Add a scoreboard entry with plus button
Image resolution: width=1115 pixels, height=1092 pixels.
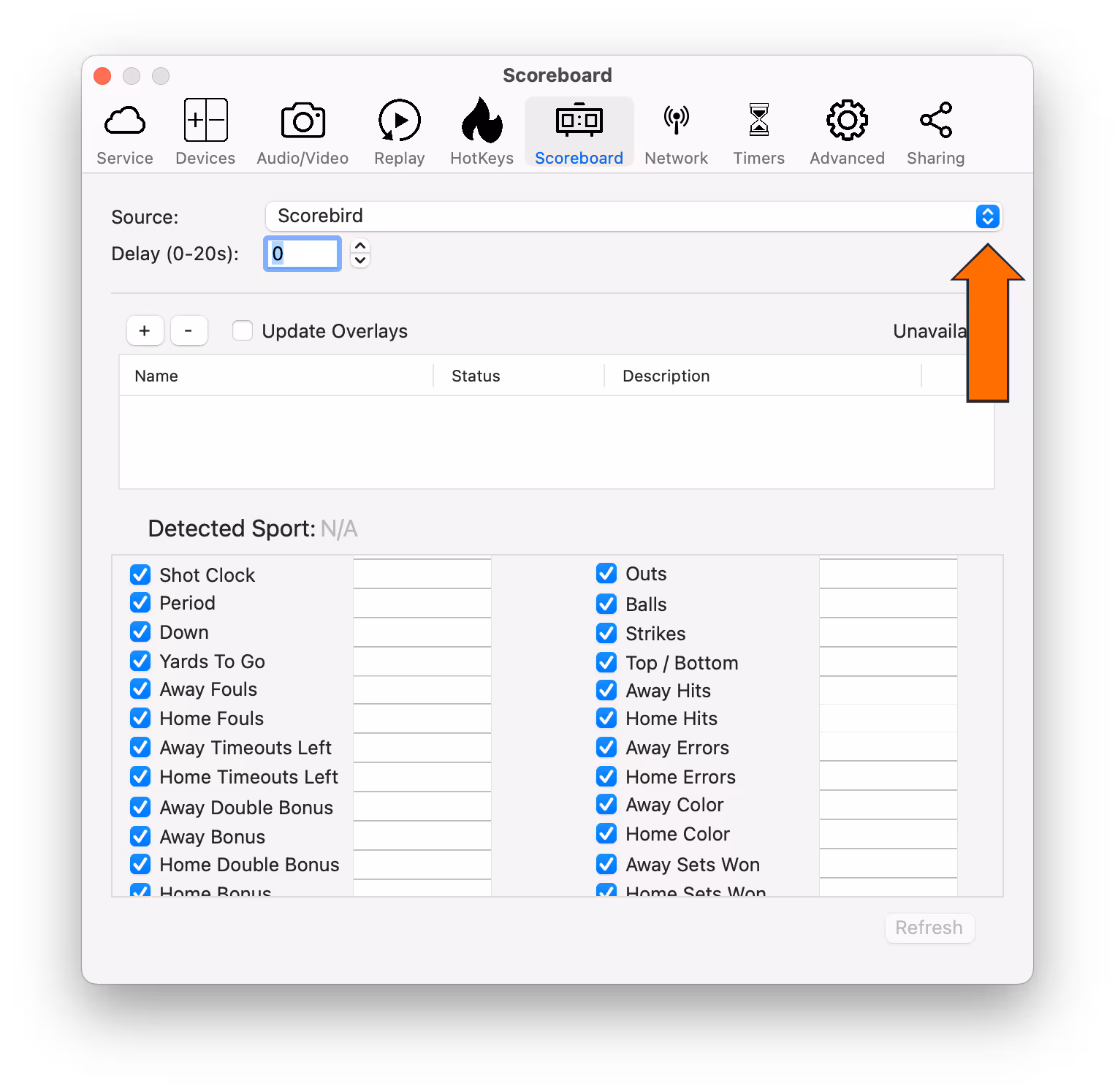pyautogui.click(x=145, y=331)
